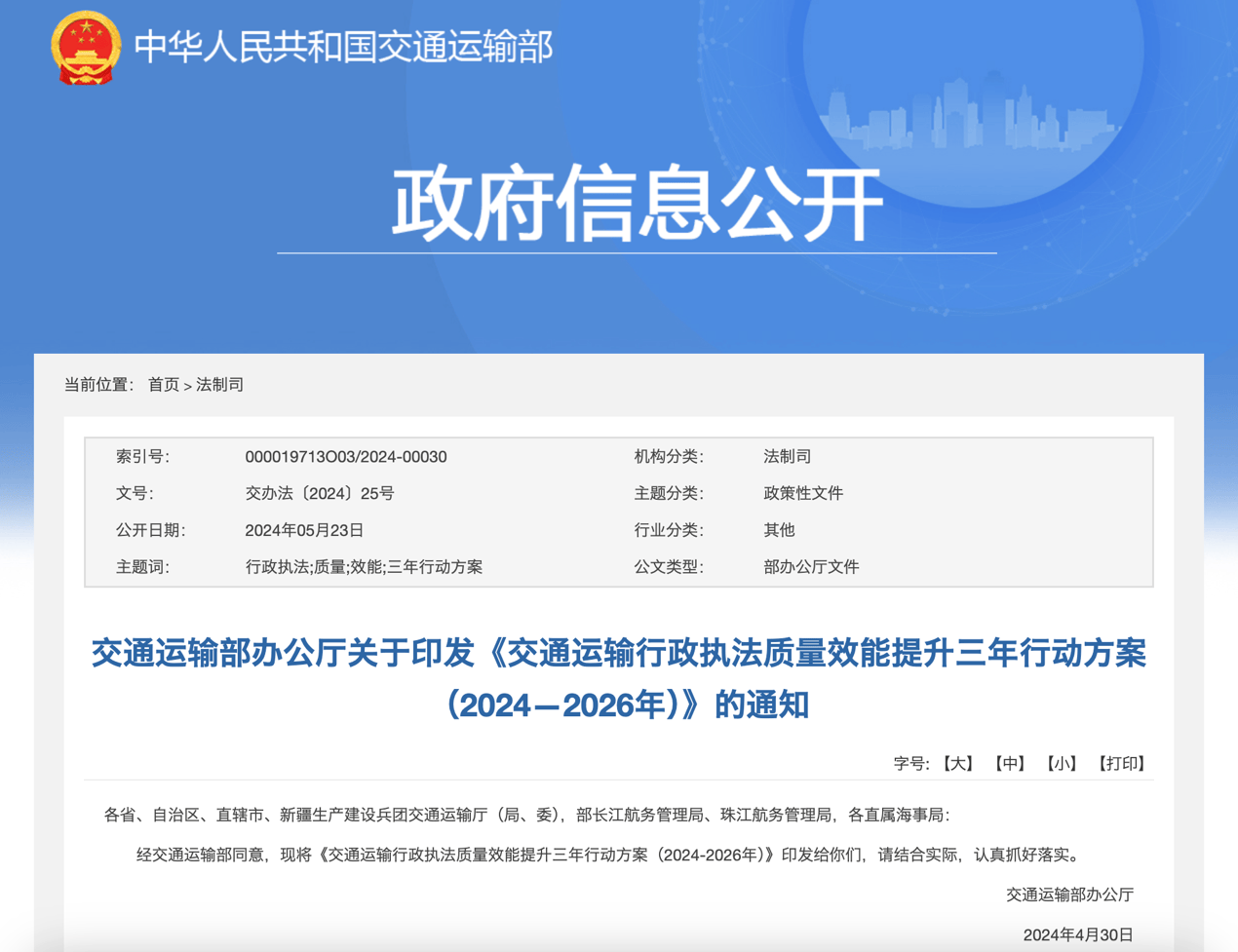Set font size to 中

point(1009,763)
